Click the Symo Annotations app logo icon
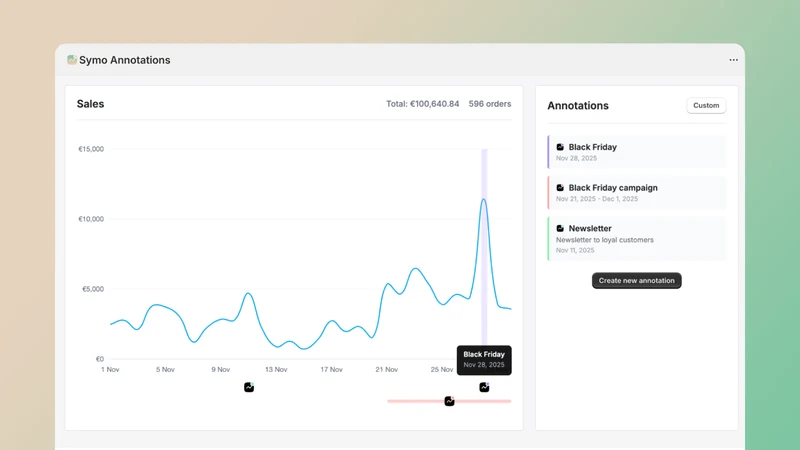 tap(72, 60)
